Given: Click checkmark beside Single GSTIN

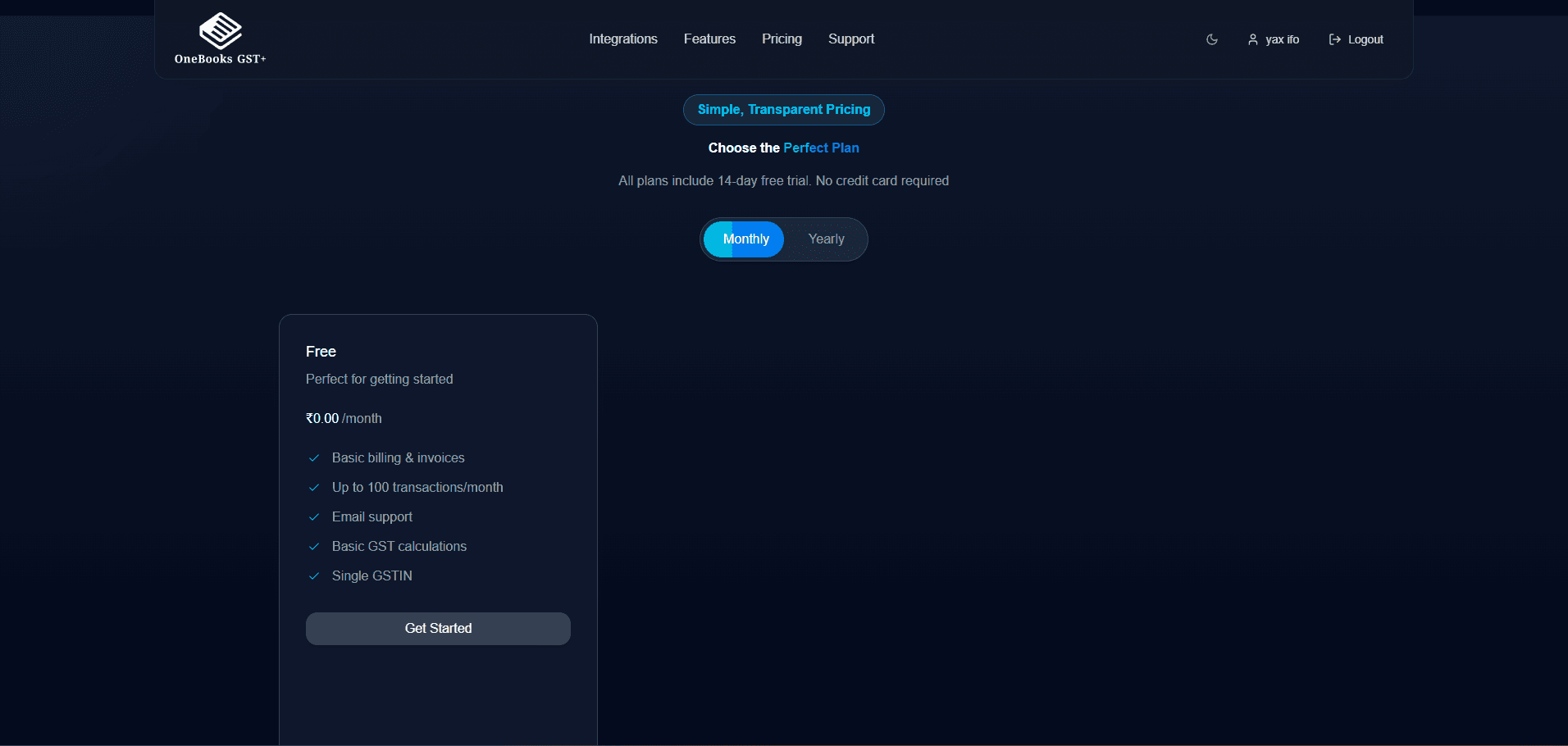Looking at the screenshot, I should pos(313,576).
